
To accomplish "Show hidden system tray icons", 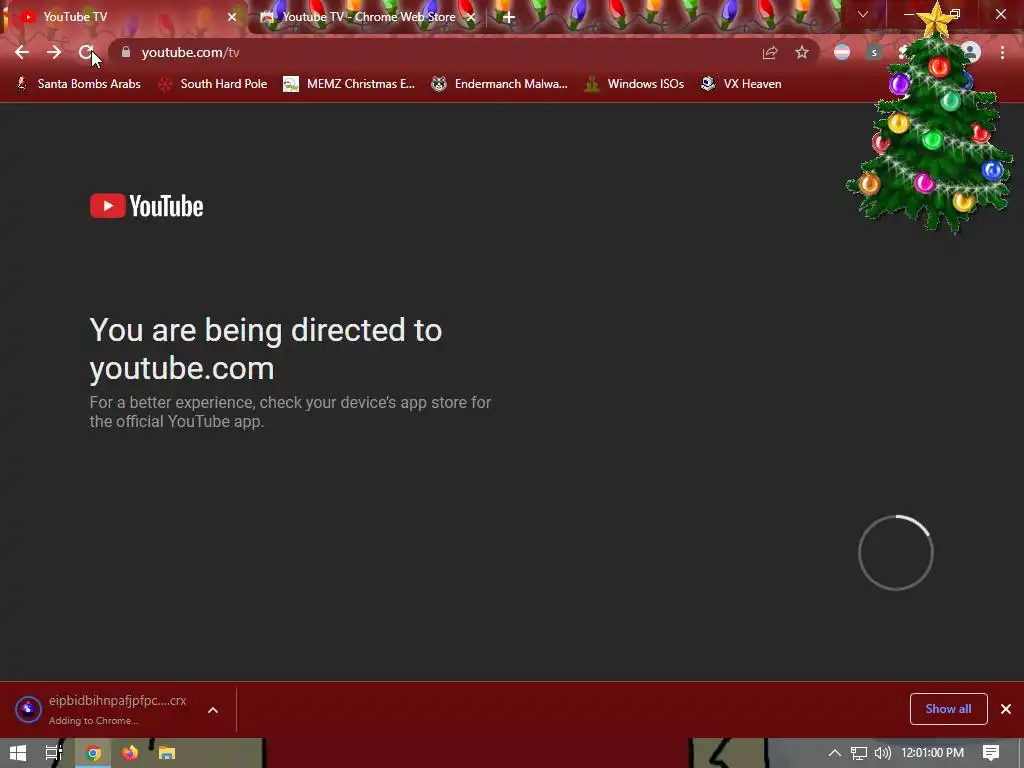I will pos(835,753).
